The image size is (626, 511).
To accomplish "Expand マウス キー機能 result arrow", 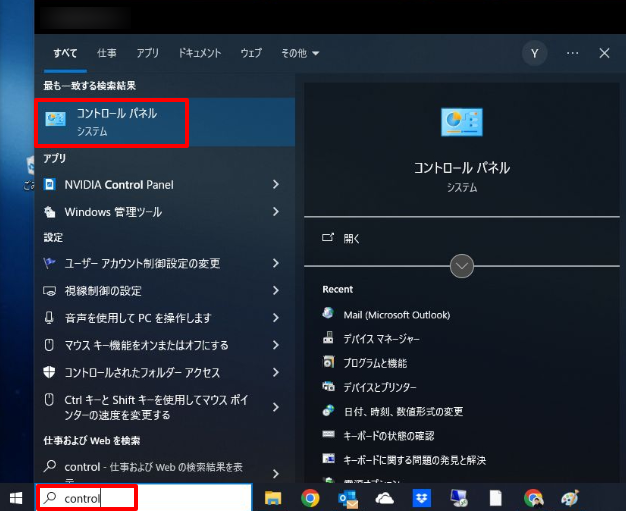I will 276,345.
